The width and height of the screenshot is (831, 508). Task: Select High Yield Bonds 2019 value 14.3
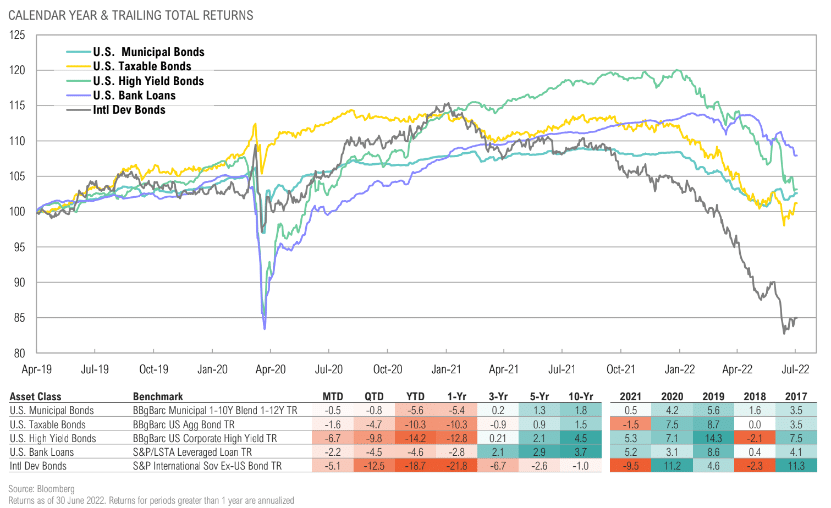713,439
